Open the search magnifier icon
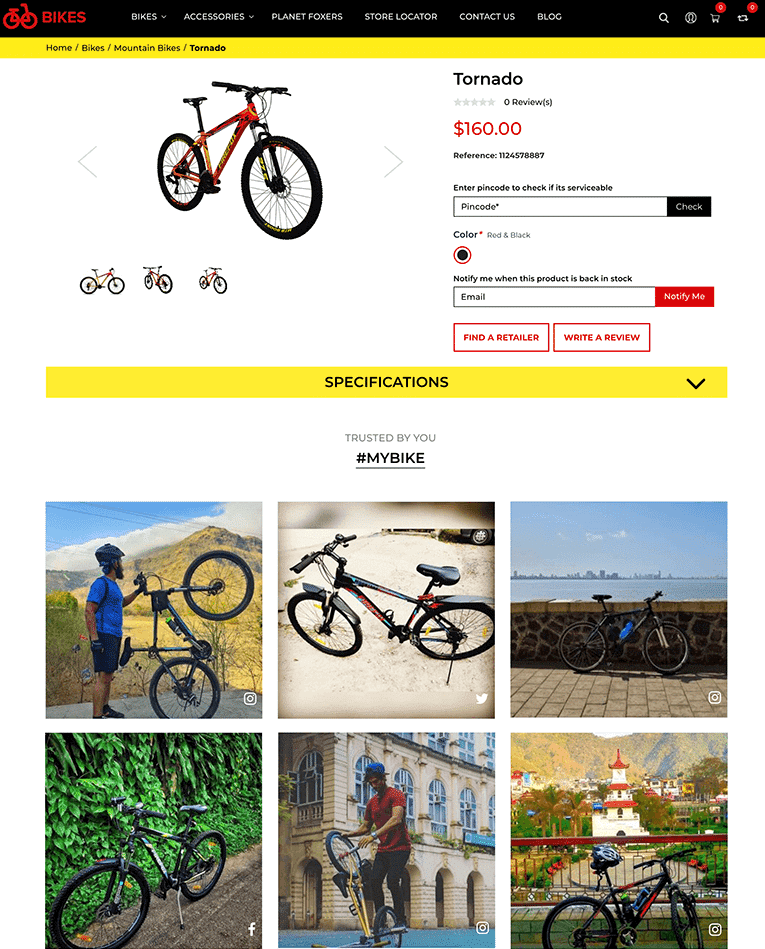This screenshot has height=949, width=765. pyautogui.click(x=664, y=18)
